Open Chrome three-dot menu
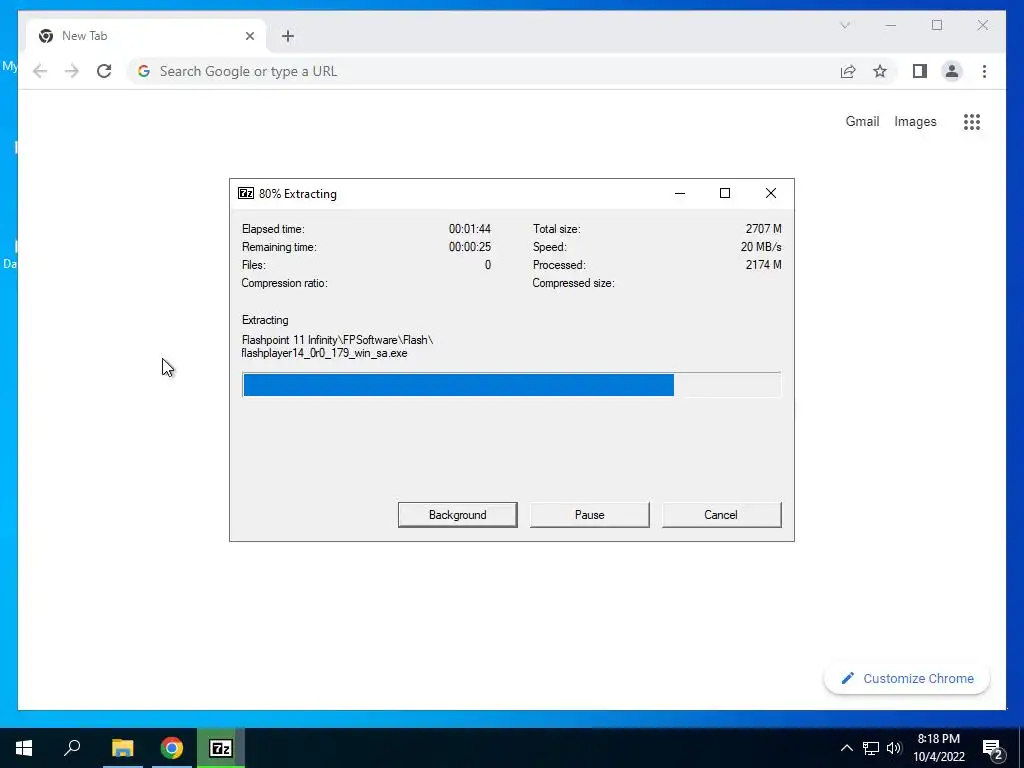 click(x=984, y=71)
